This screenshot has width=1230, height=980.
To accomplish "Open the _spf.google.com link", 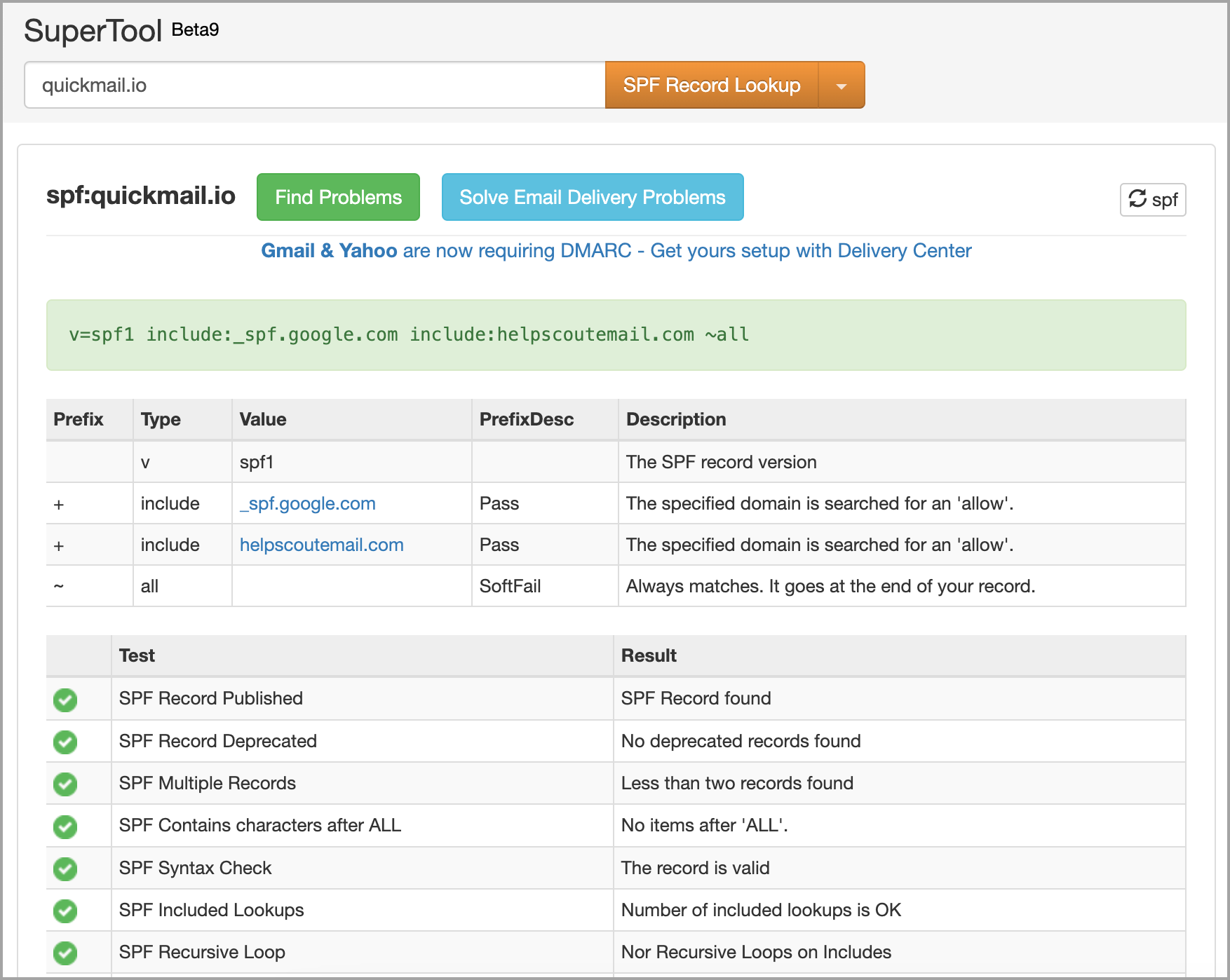I will (x=308, y=503).
